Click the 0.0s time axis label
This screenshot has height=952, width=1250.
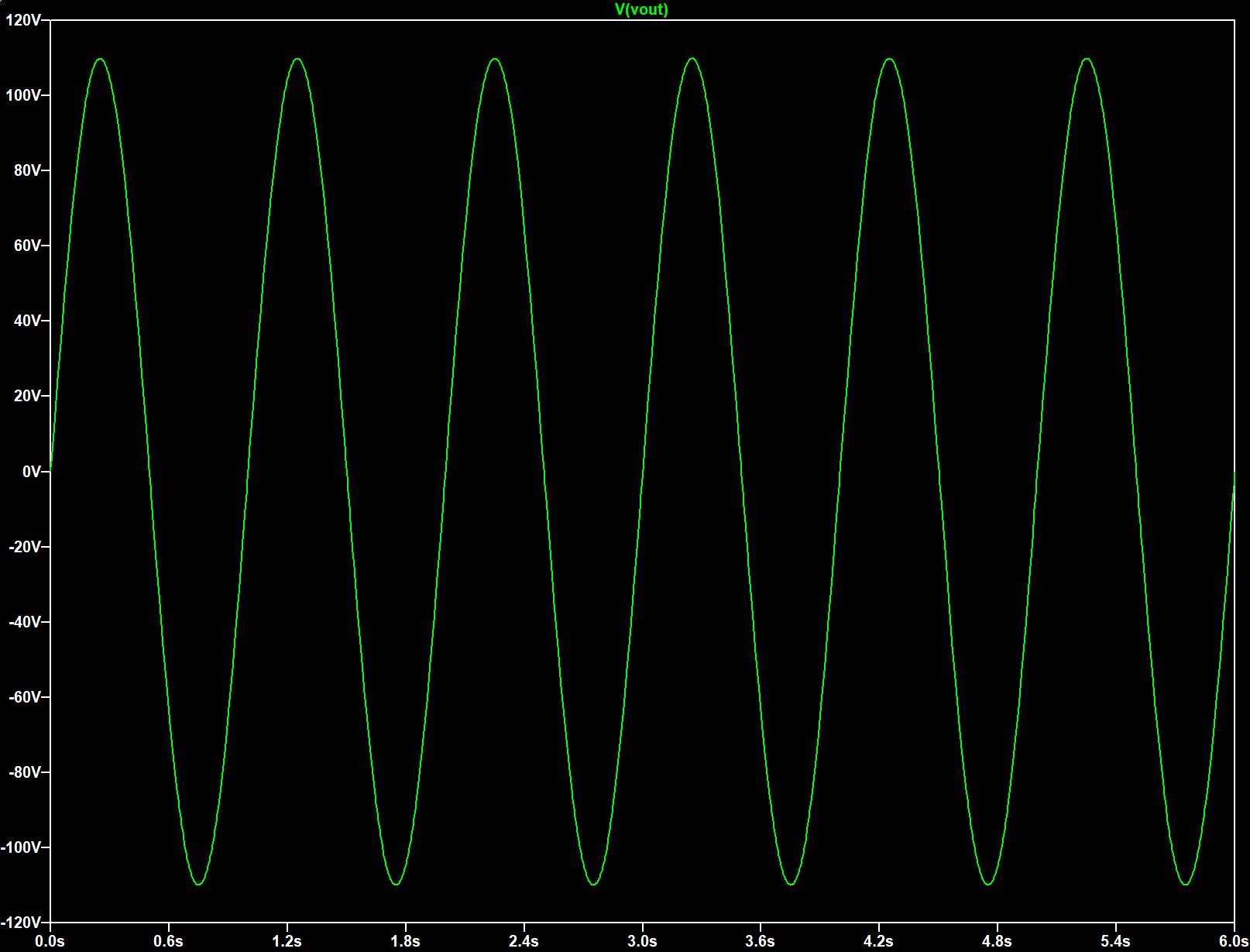pyautogui.click(x=50, y=941)
